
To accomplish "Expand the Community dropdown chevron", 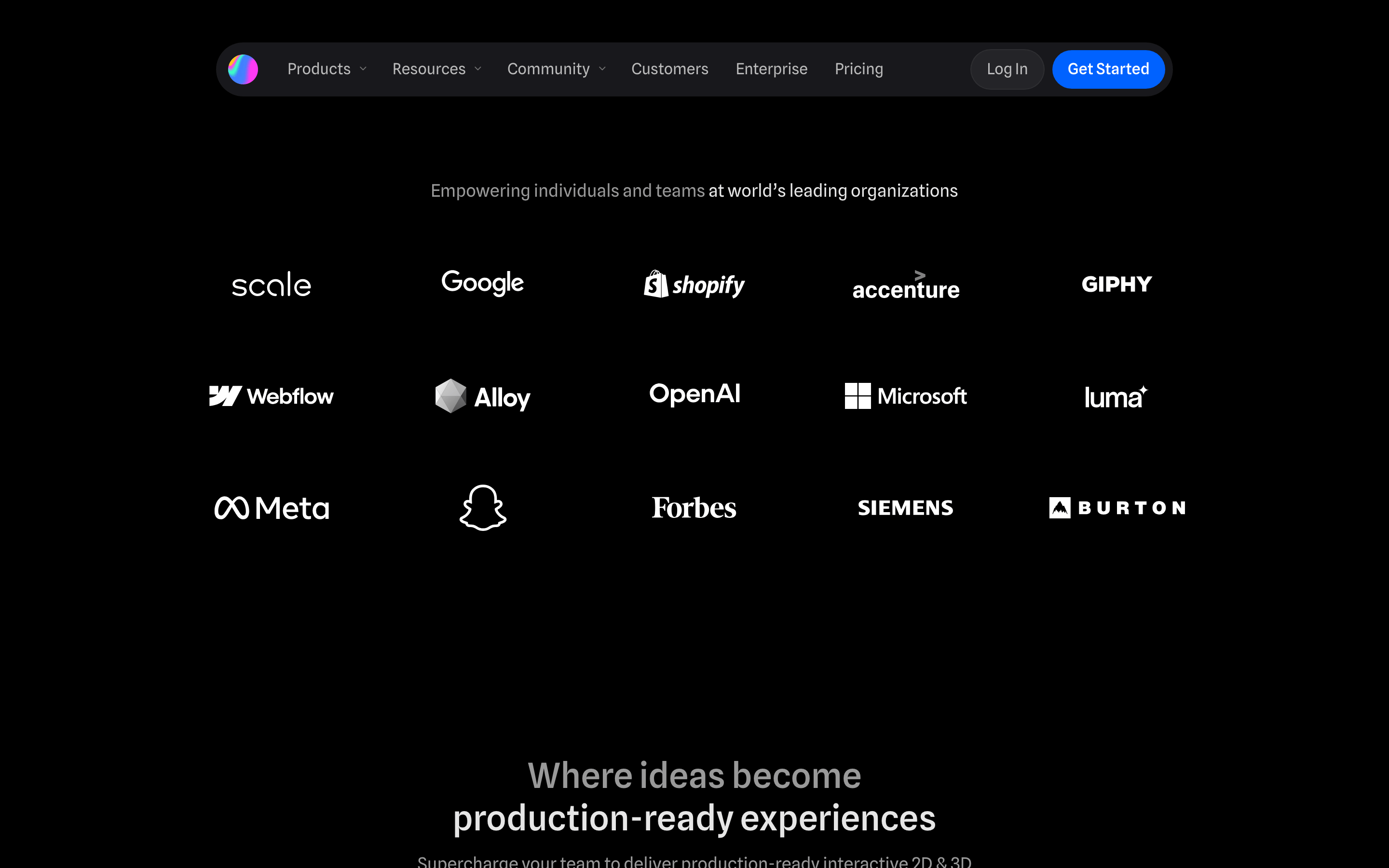I will 602,69.
